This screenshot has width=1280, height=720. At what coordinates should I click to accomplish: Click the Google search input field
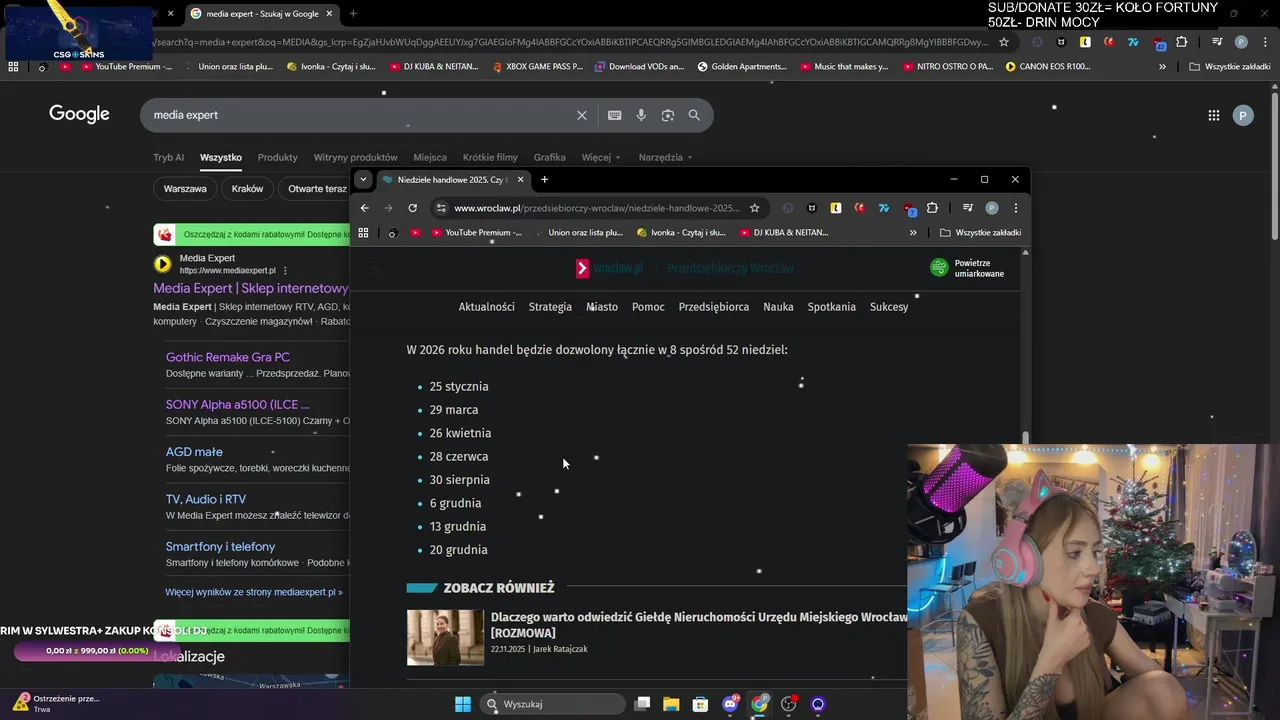tap(360, 115)
